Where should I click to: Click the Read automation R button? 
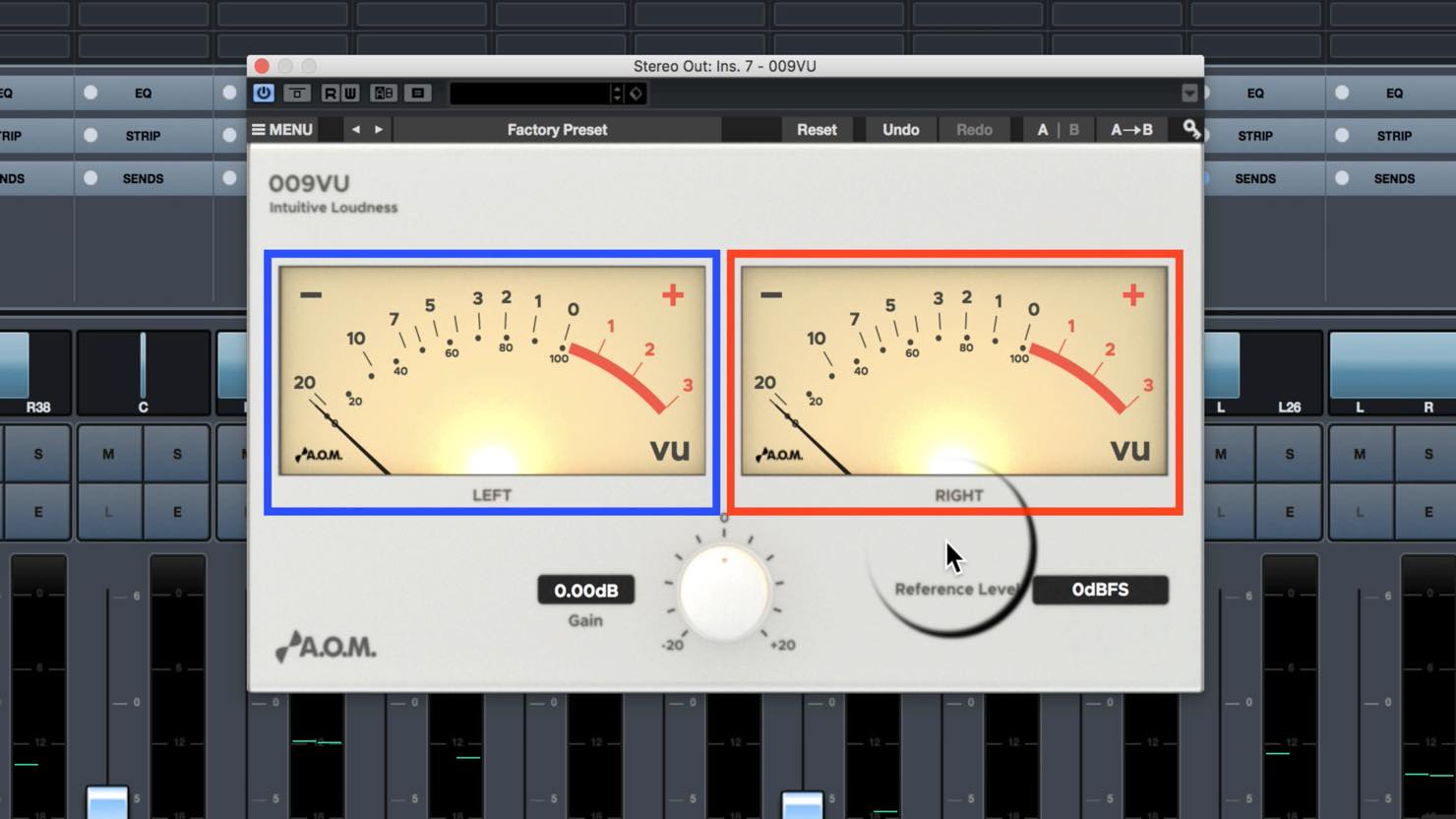[330, 93]
